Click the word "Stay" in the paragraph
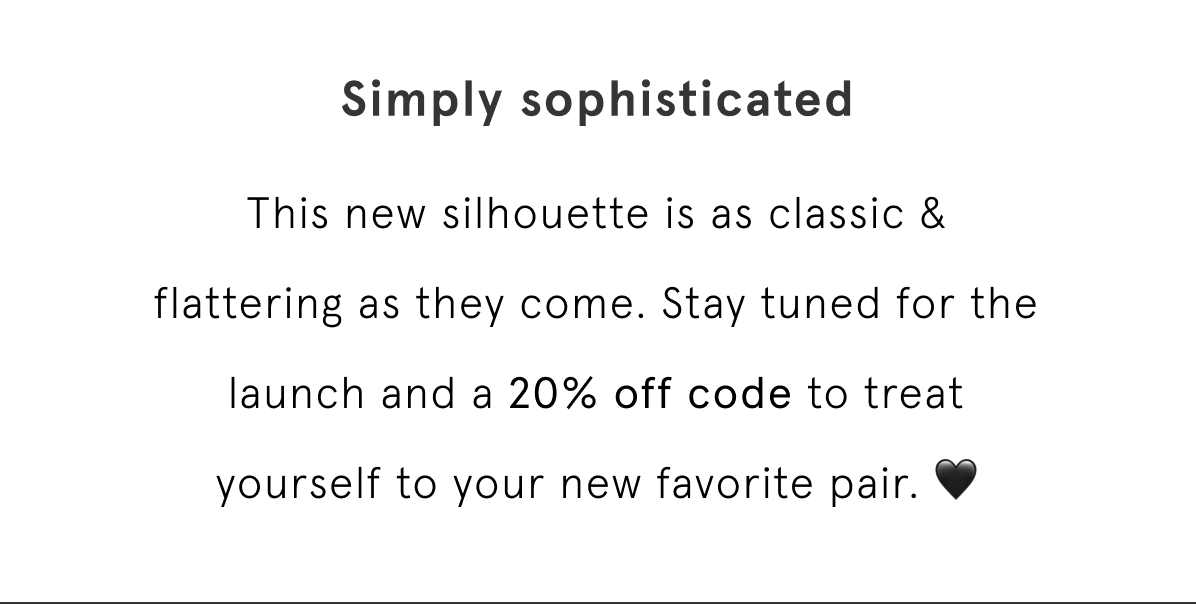 (x=704, y=304)
